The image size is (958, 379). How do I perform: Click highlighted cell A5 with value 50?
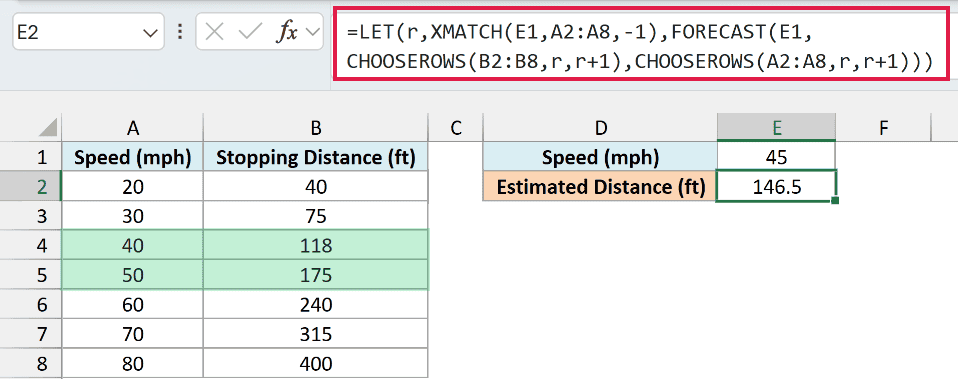pos(133,275)
